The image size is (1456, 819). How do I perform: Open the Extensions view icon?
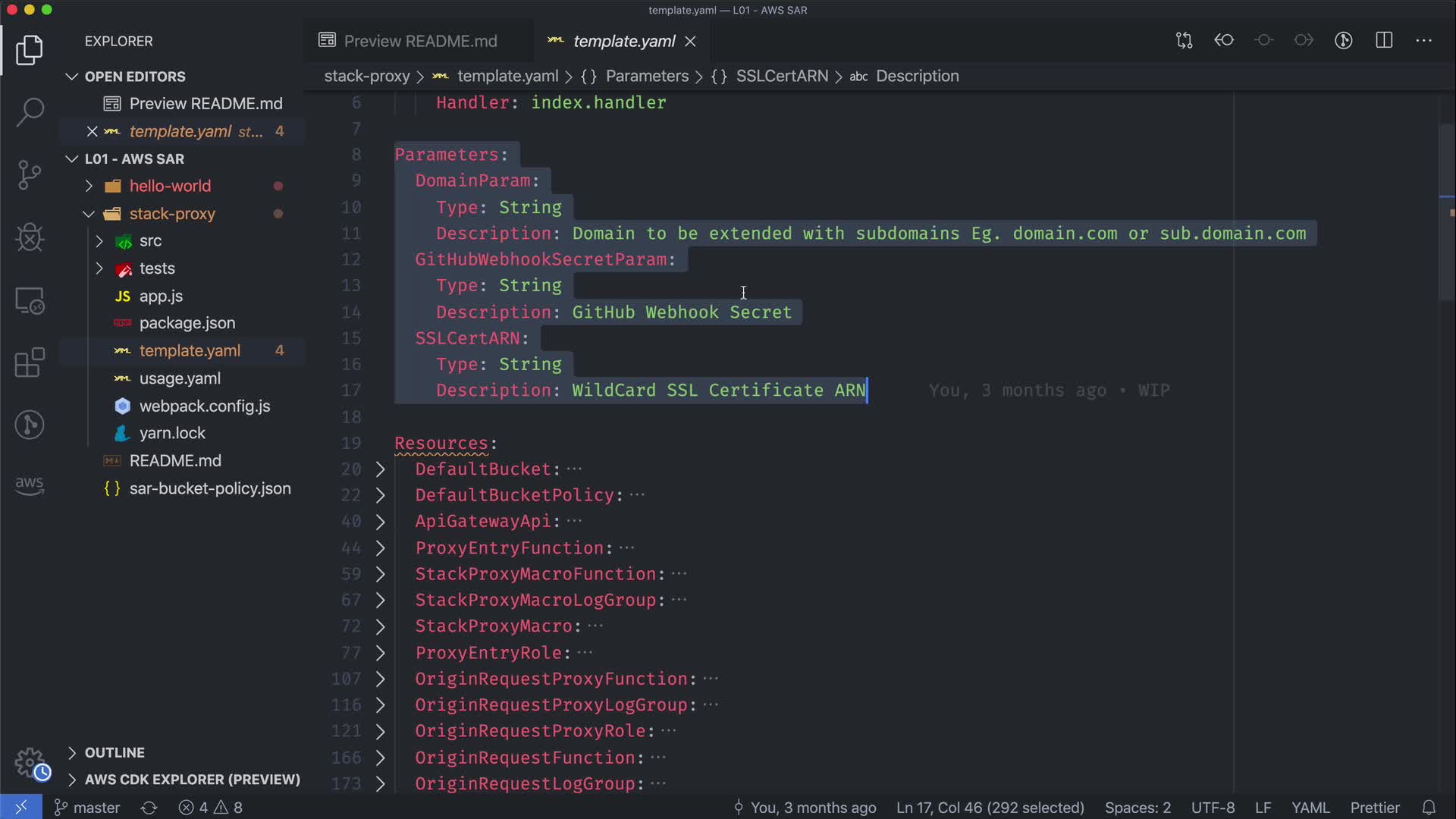point(30,362)
